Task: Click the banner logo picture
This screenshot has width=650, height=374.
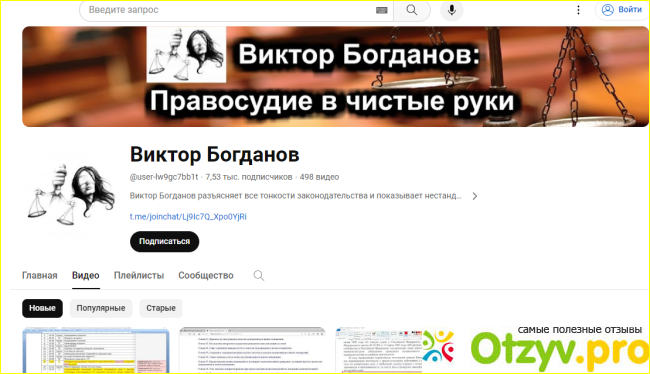Action: coord(187,54)
